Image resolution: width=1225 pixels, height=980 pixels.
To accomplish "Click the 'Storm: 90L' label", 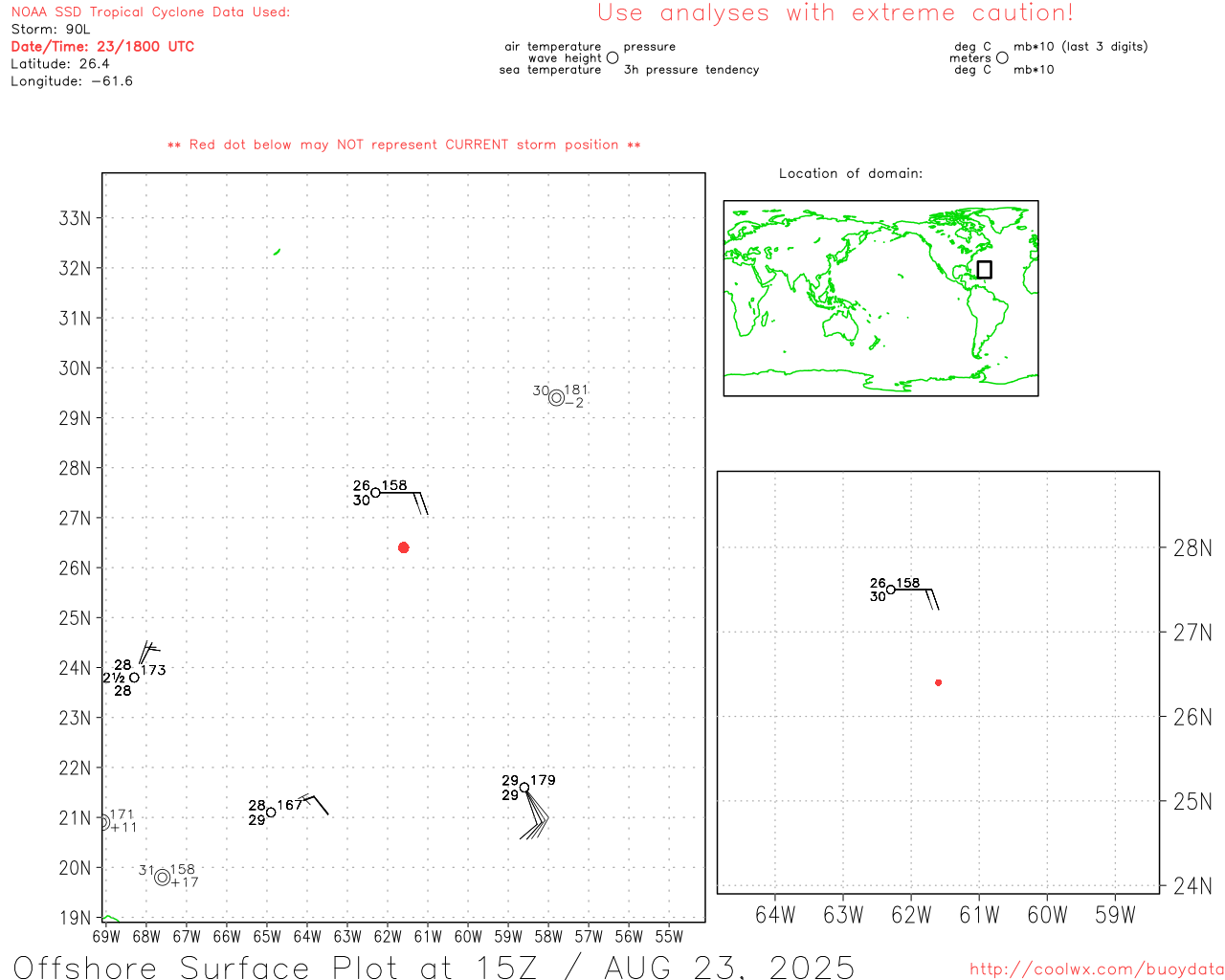I will [51, 29].
